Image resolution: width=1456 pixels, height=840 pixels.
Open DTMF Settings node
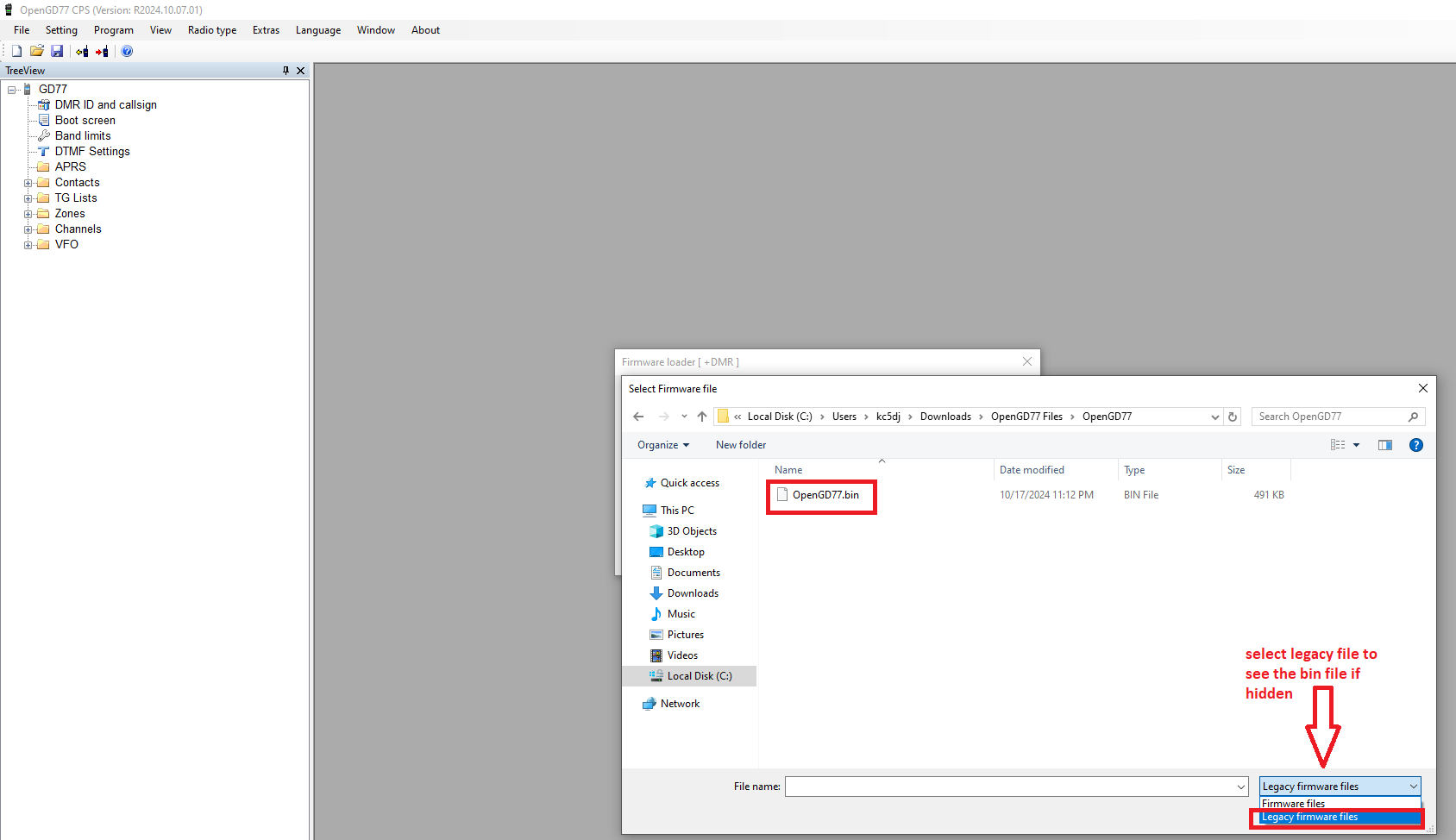coord(92,151)
